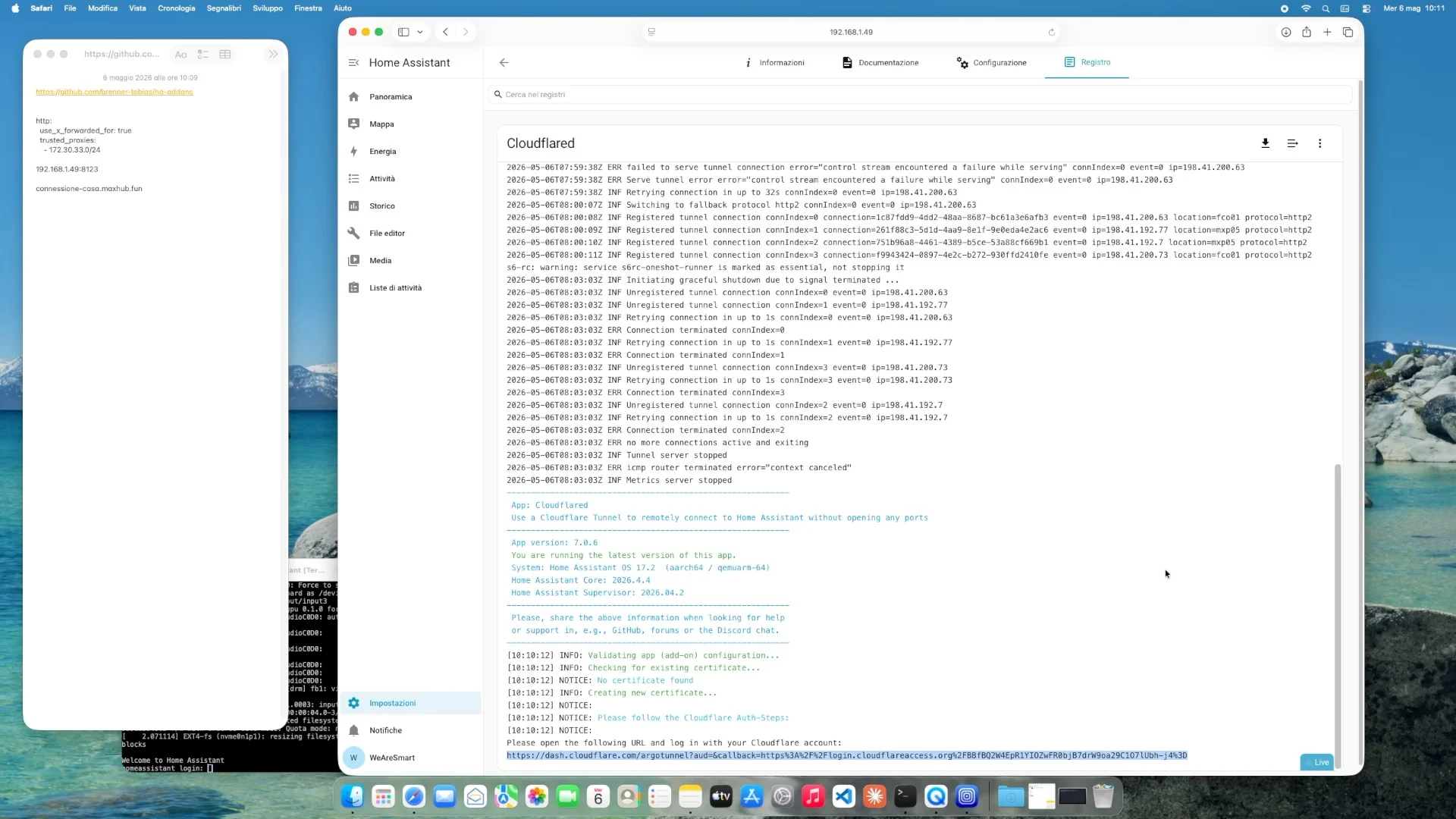Viewport: 1456px width, 819px height.
Task: Focus the Cerca nei registri search field
Action: [x=920, y=95]
